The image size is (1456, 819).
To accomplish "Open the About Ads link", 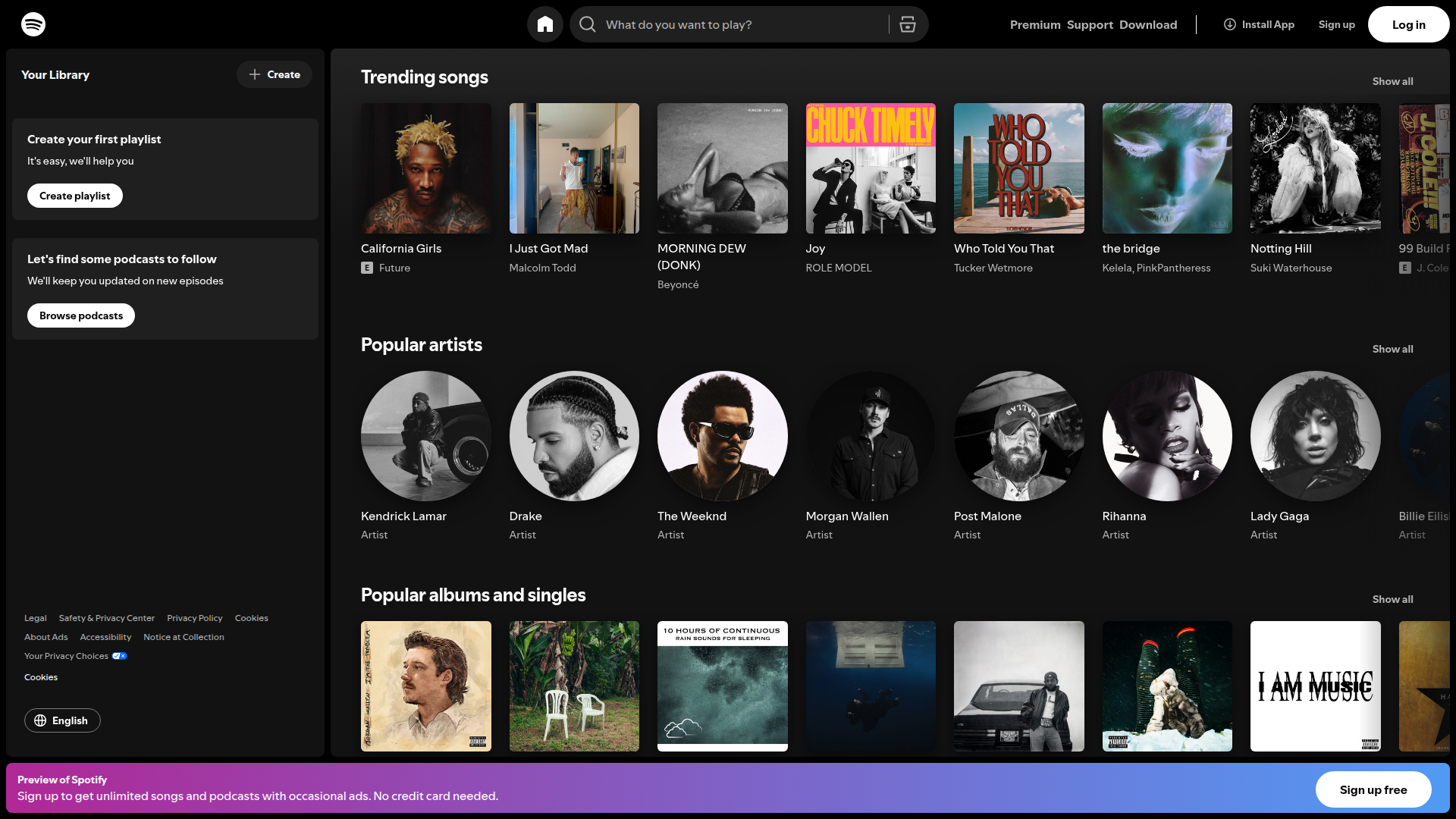I will coord(46,637).
